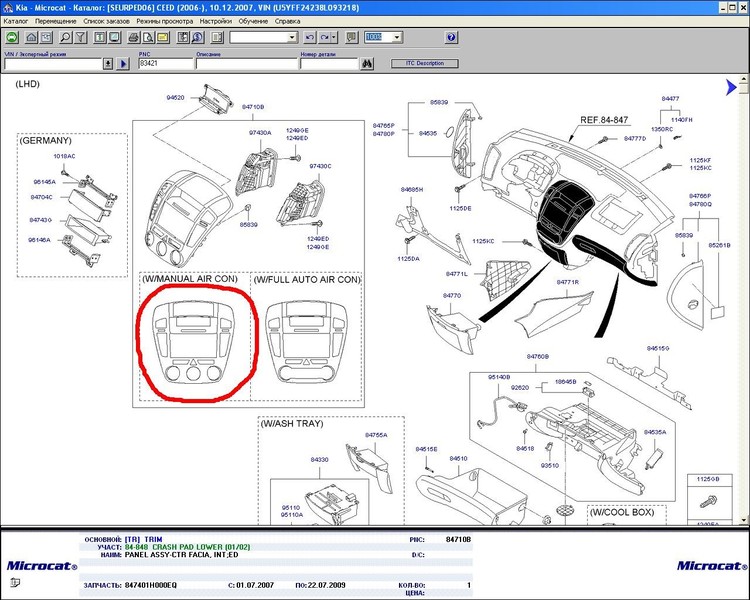This screenshot has width=750, height=600.
Task: Open the Настройки menu
Action: (x=215, y=20)
